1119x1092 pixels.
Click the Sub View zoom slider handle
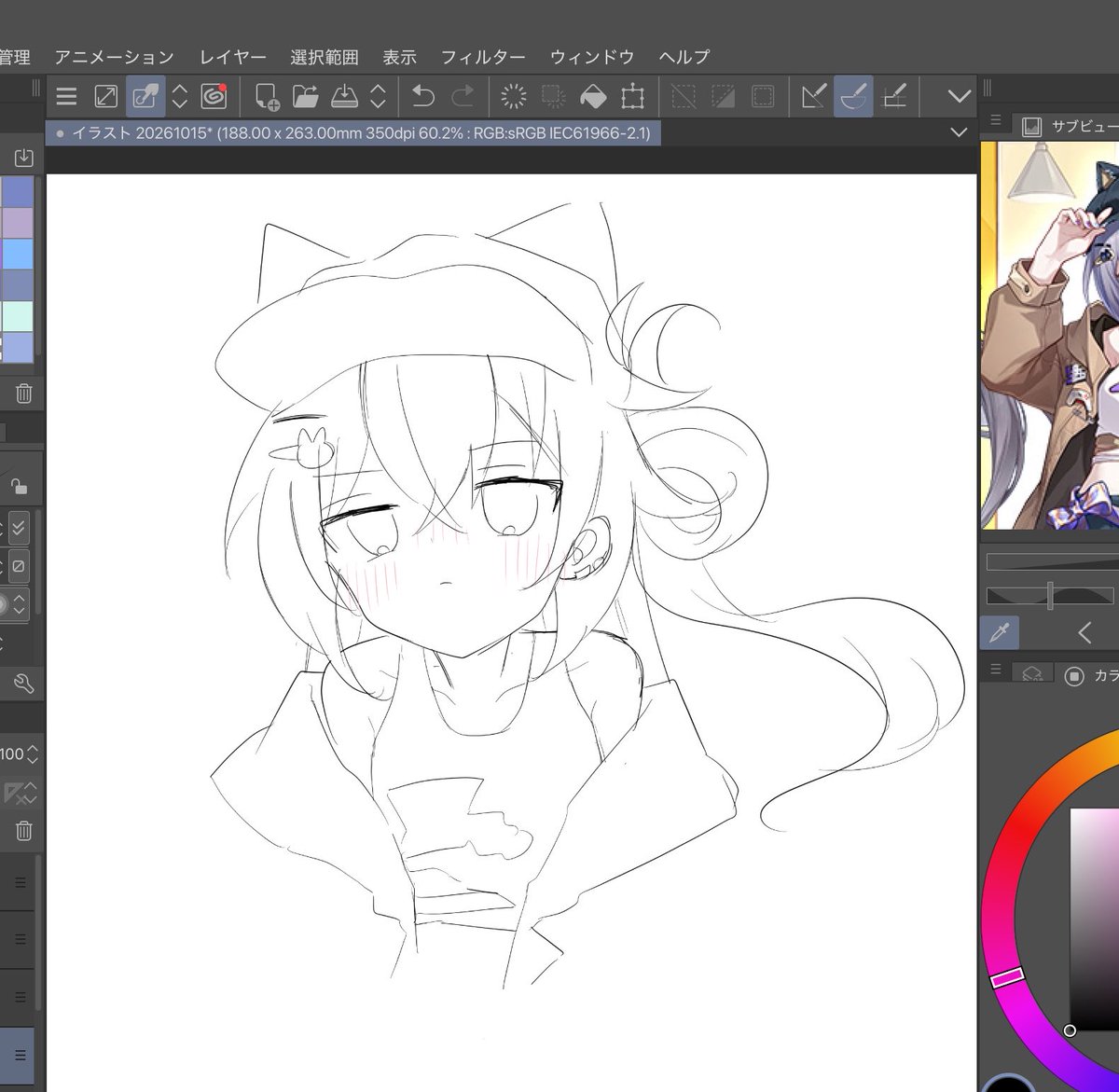click(1051, 596)
